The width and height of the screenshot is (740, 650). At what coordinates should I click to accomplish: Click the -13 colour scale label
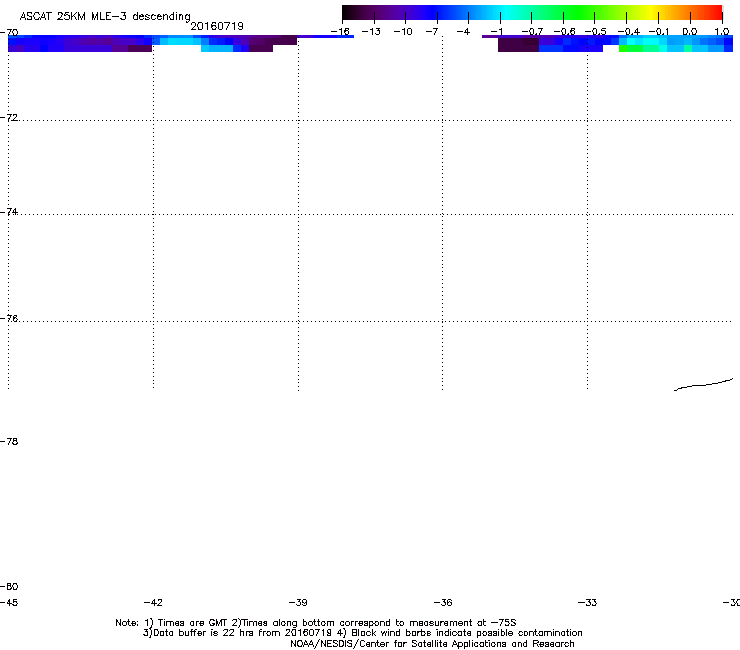(x=371, y=32)
